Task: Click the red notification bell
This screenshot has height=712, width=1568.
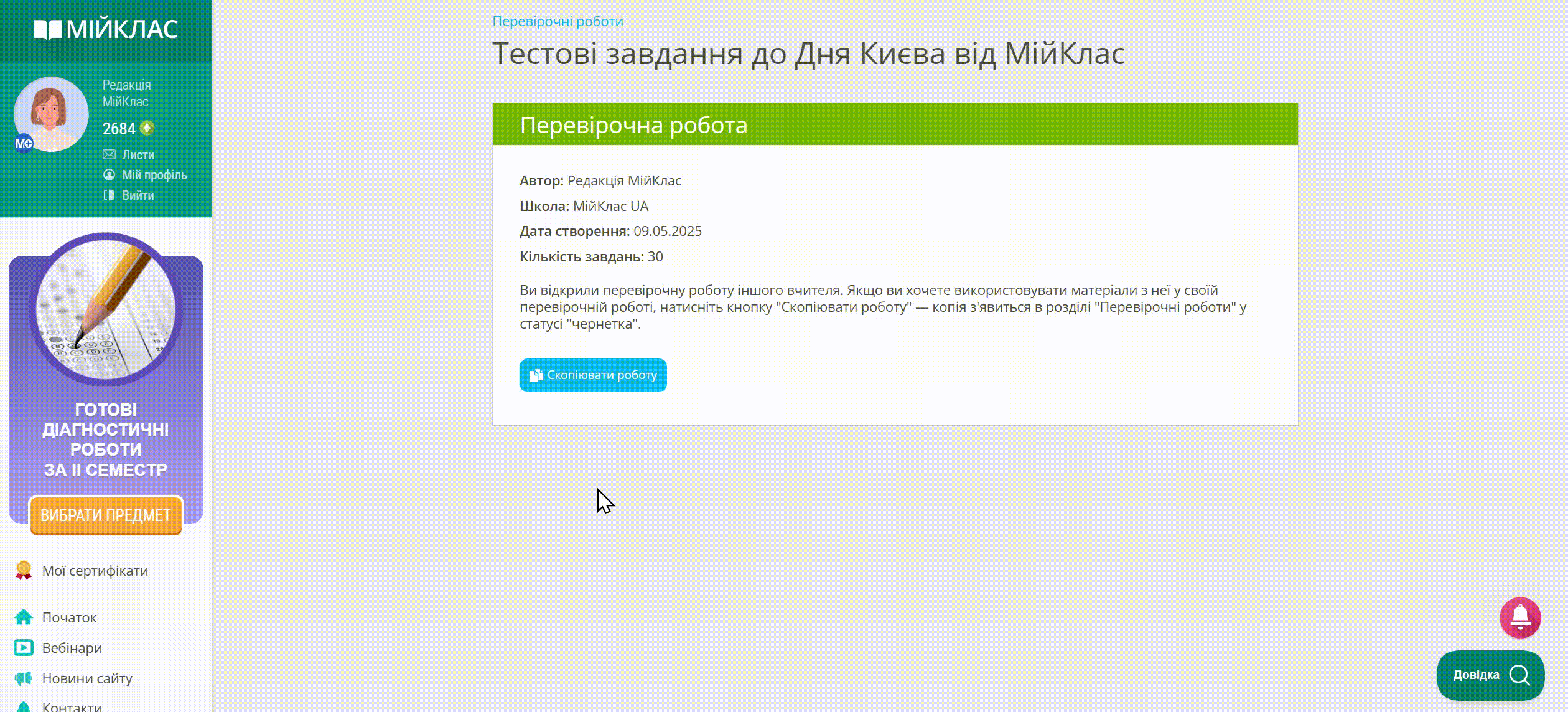Action: tap(1519, 617)
